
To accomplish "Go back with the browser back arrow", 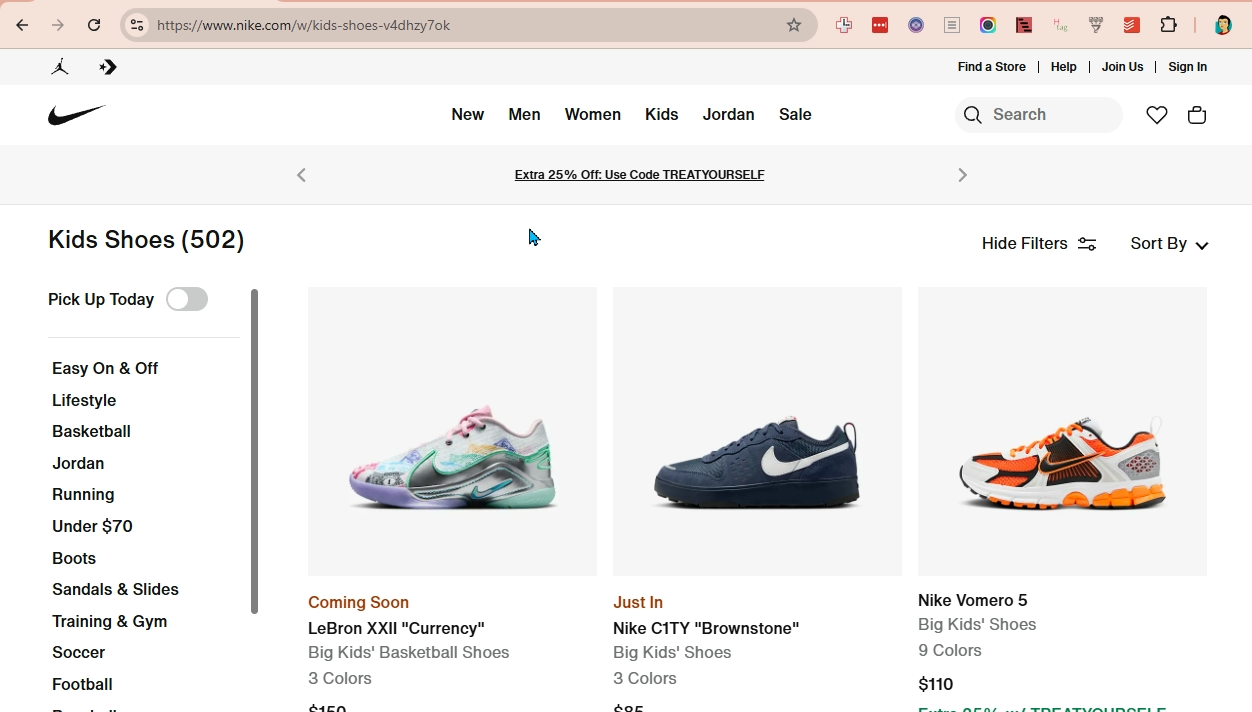I will 22,25.
